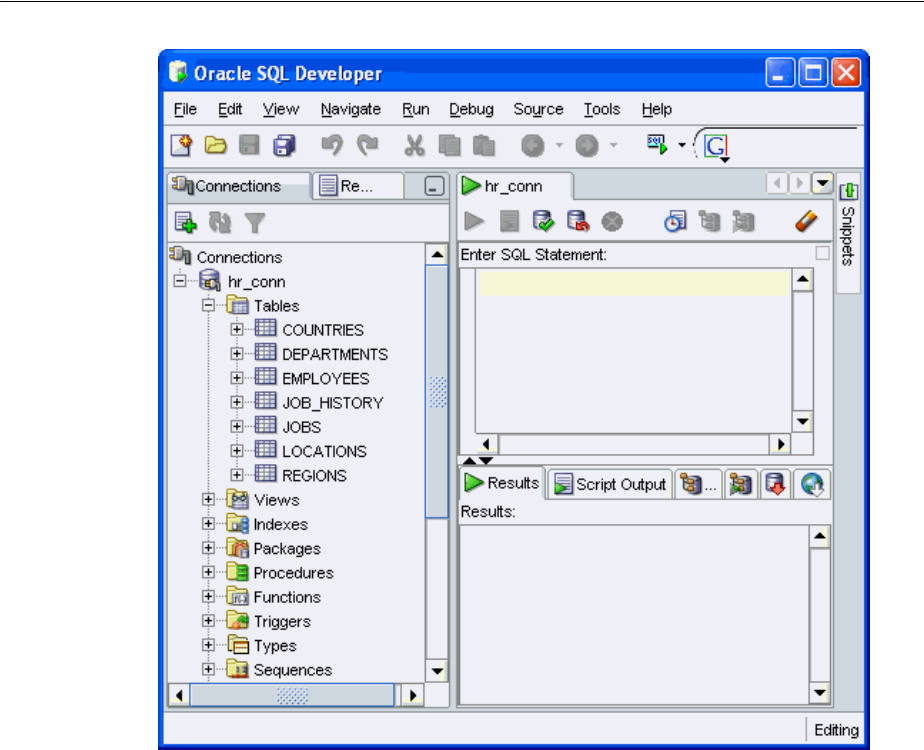Expand the Procedures folder node
The width and height of the screenshot is (924, 750).
208,572
